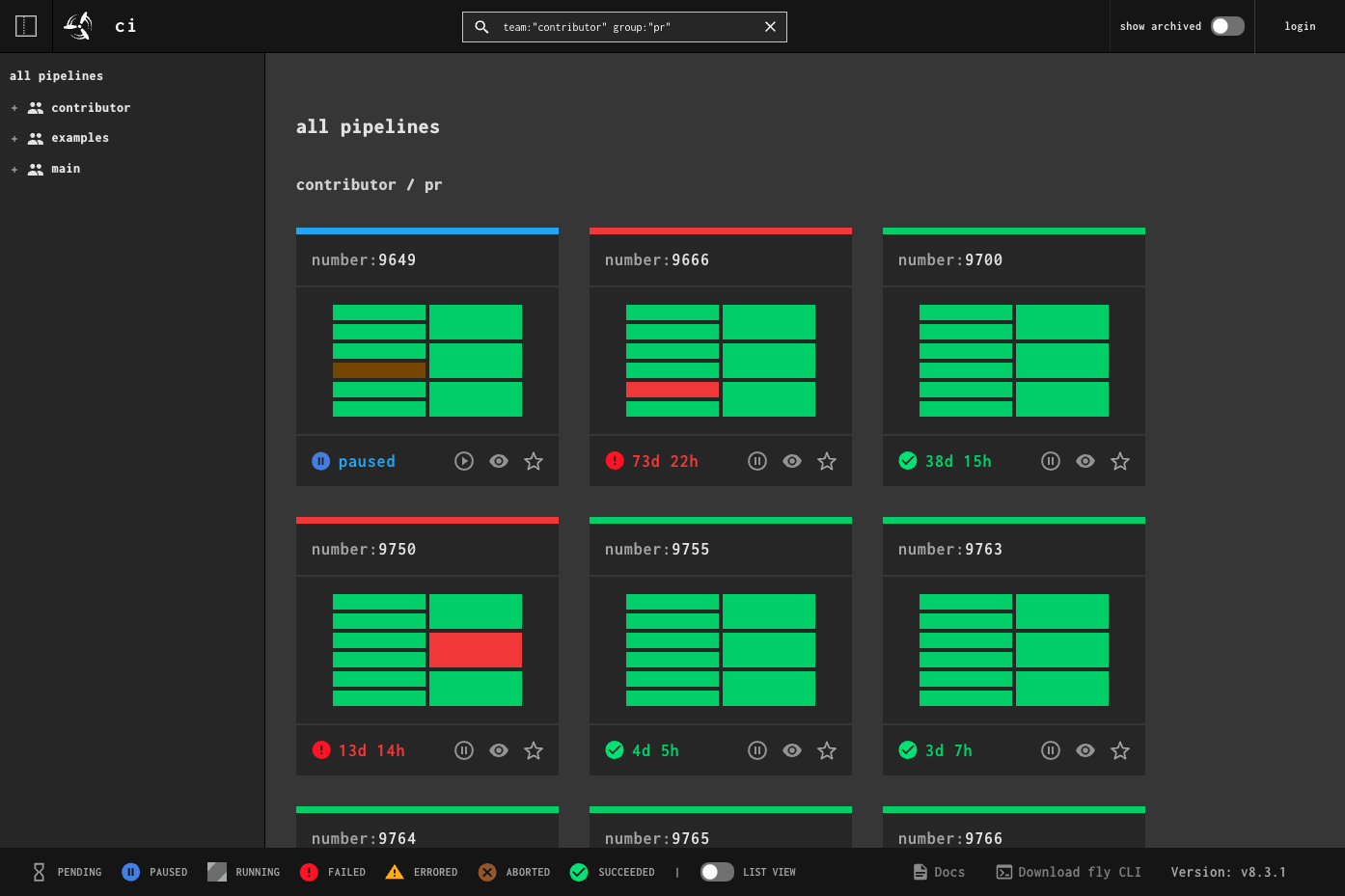Toggle the sidebar hamburger icon
Image resolution: width=1345 pixels, height=896 pixels.
point(26,26)
